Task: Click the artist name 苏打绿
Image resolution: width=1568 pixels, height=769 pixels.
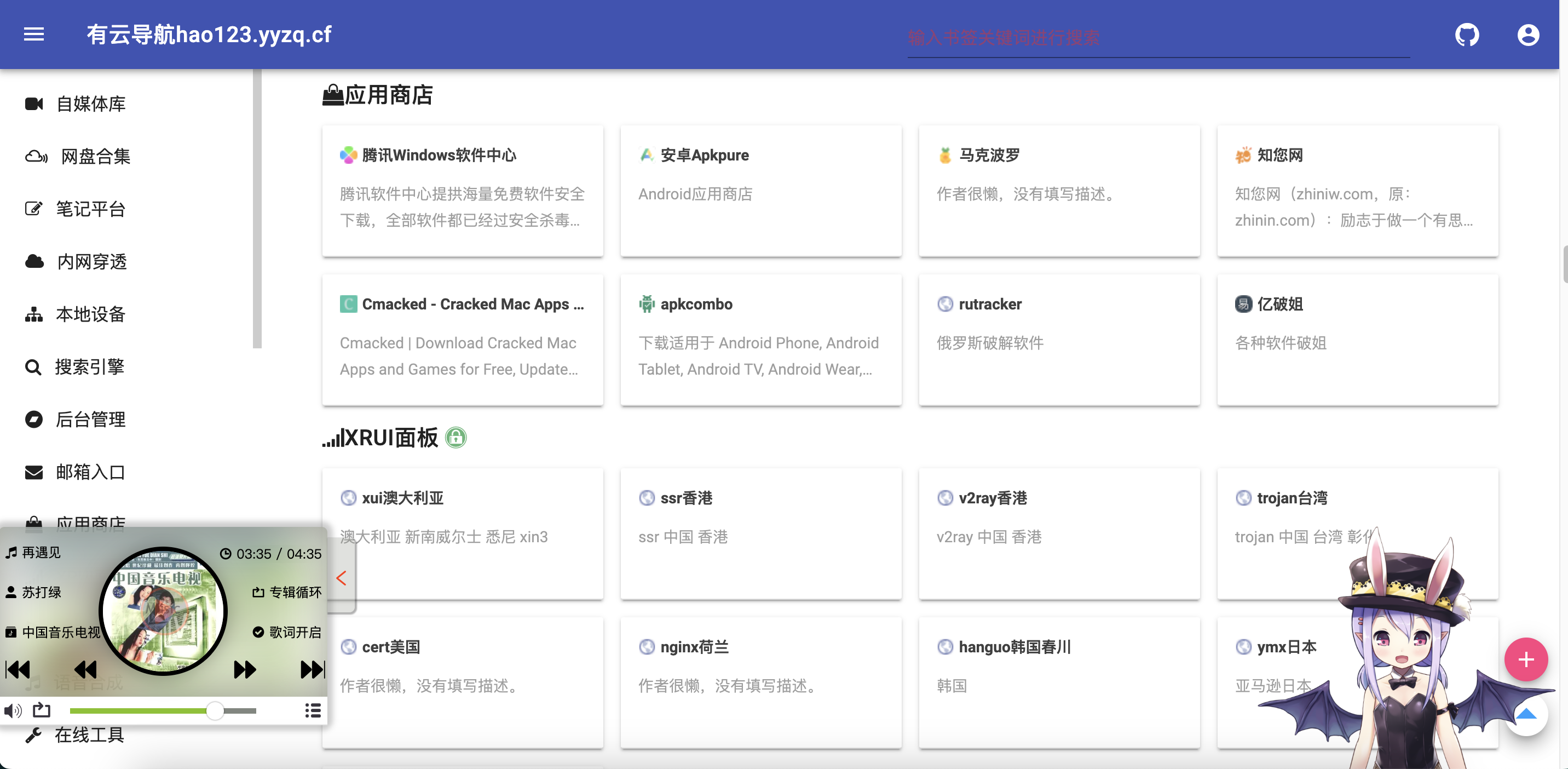Action: (42, 593)
